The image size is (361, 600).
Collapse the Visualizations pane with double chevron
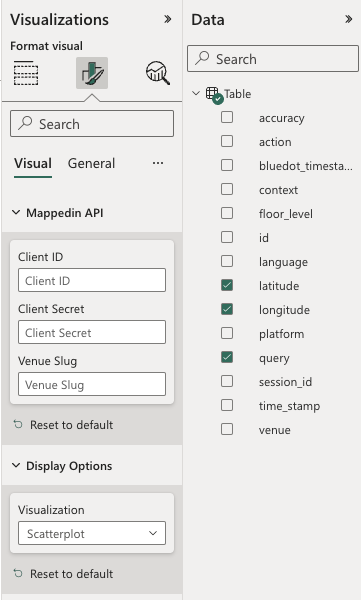(167, 19)
